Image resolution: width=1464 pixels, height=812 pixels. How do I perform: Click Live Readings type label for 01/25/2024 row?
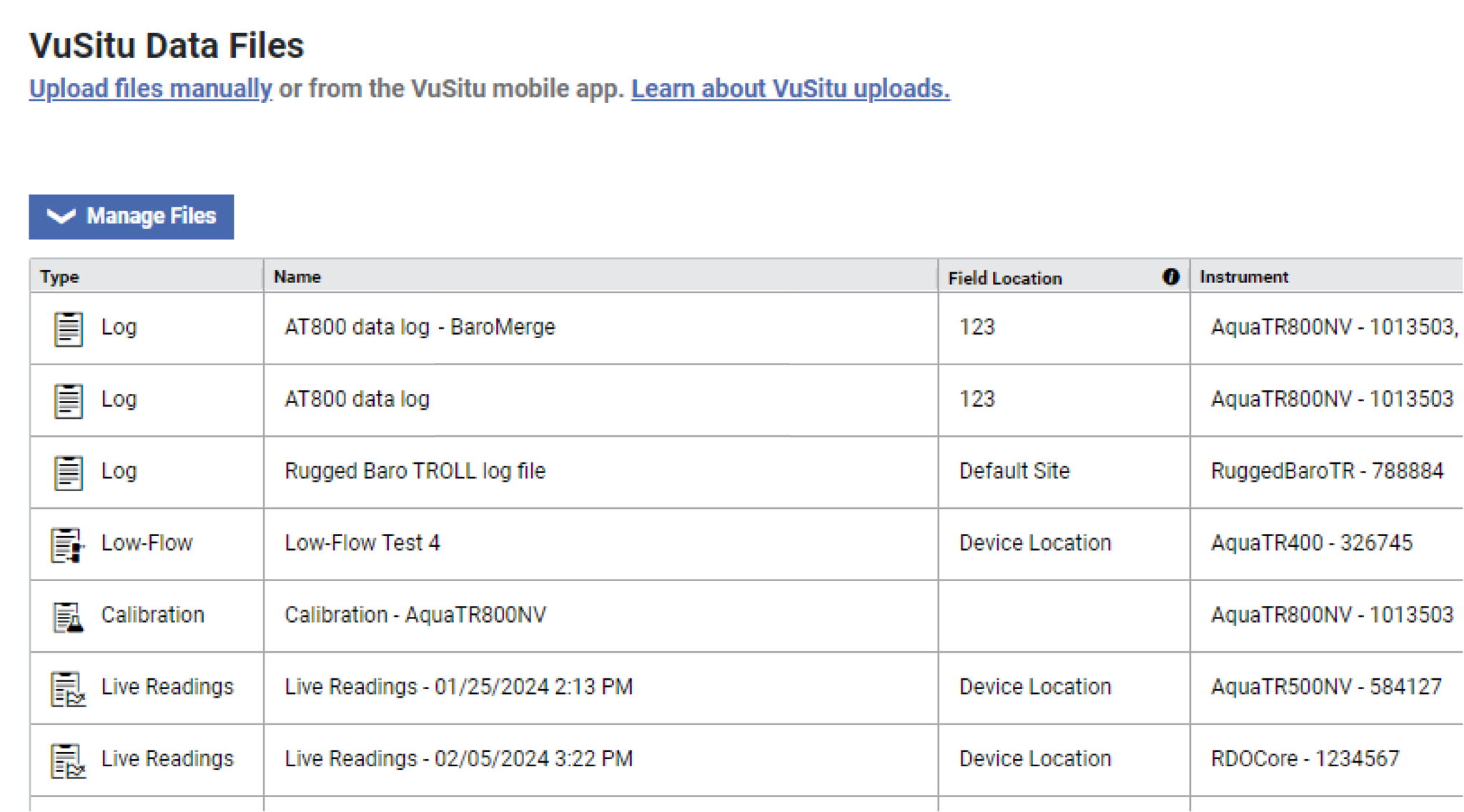167,687
